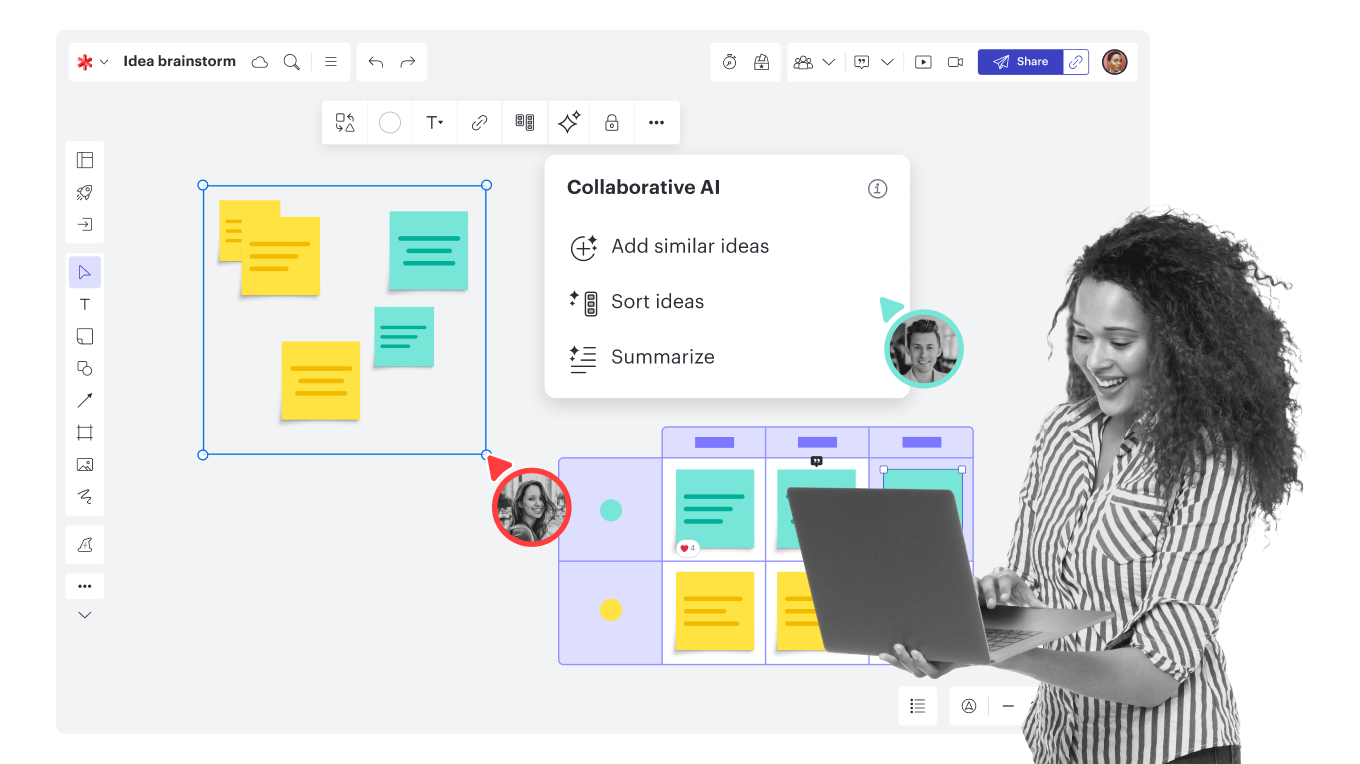Image resolution: width=1360 pixels, height=764 pixels.
Task: Open the white fill color circle
Action: coord(390,123)
